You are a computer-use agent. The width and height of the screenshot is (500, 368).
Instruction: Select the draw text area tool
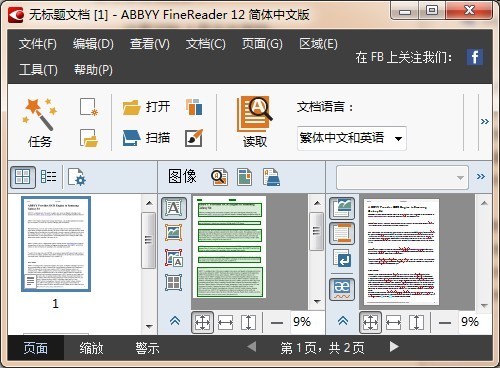click(174, 208)
